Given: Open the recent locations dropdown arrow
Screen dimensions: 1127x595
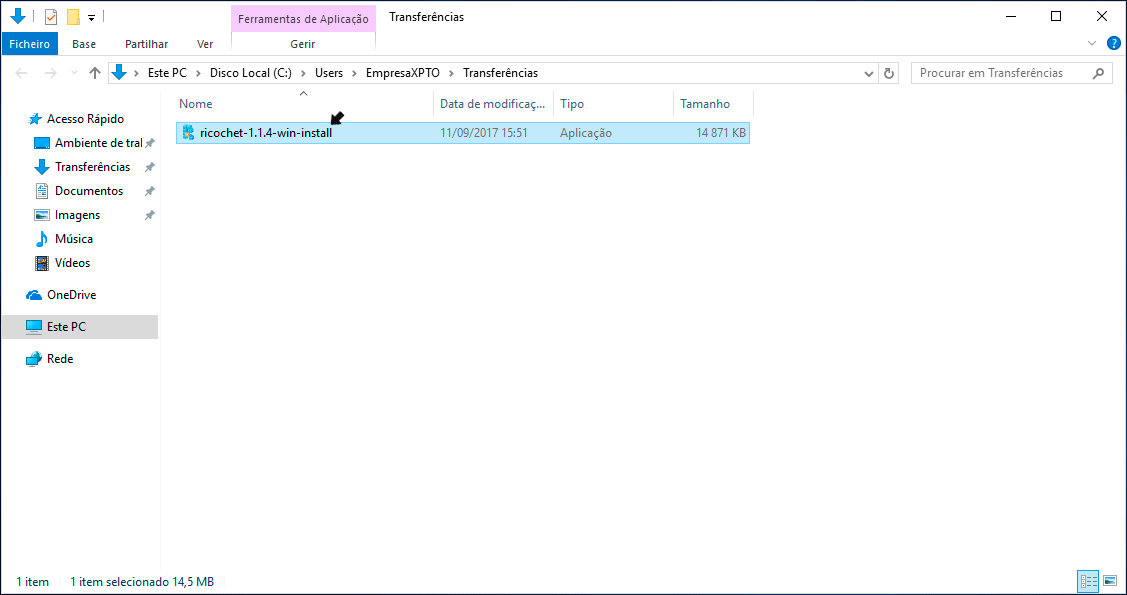Looking at the screenshot, I should 74,73.
